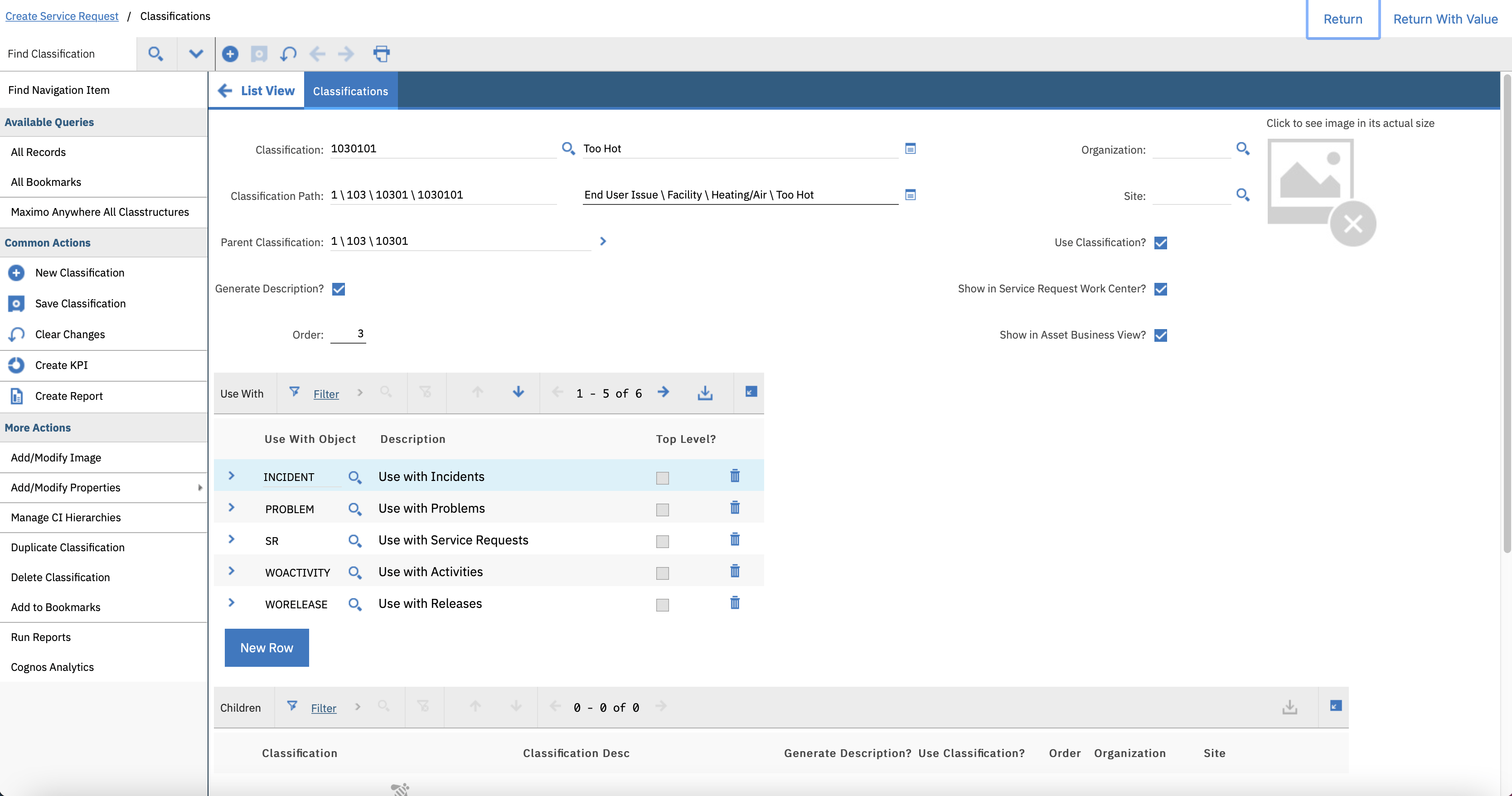
Task: Select the Classifications tab
Action: (350, 91)
